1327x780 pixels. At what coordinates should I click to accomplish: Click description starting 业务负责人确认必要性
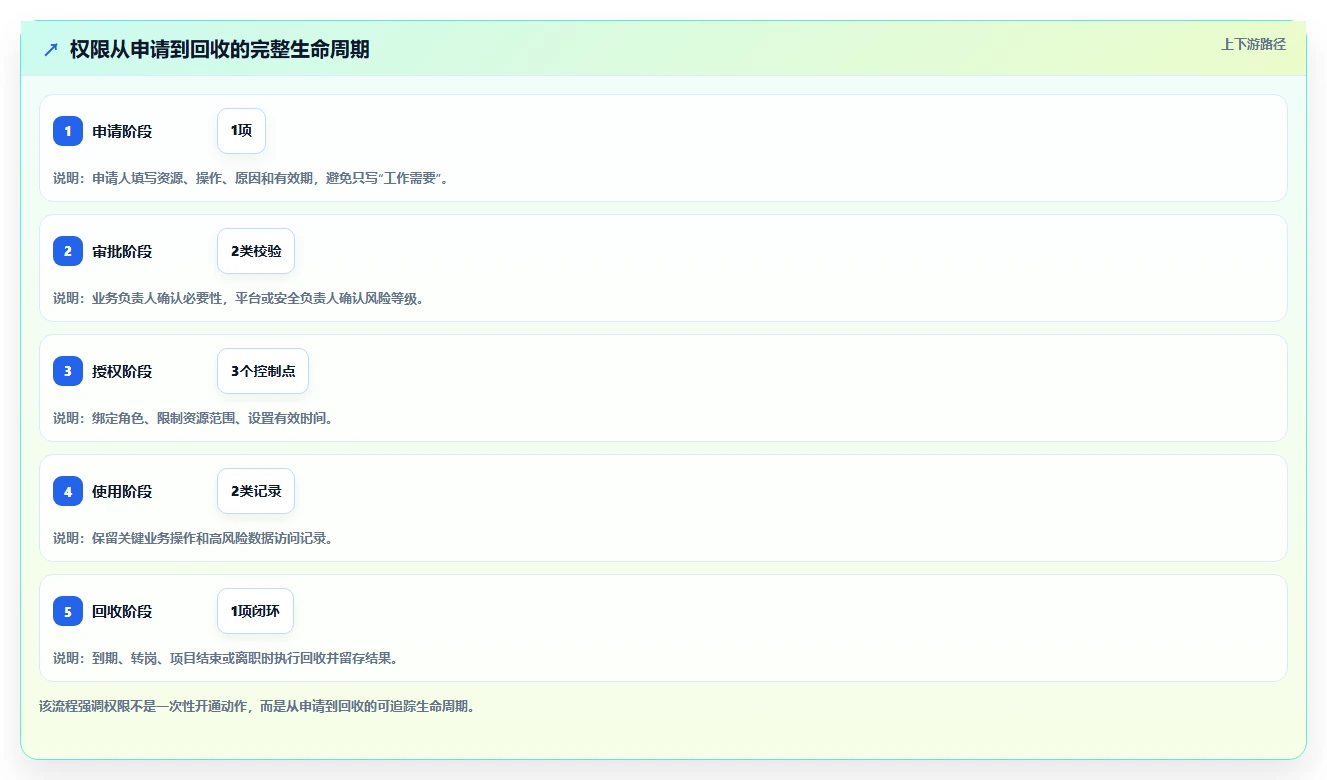pos(239,298)
